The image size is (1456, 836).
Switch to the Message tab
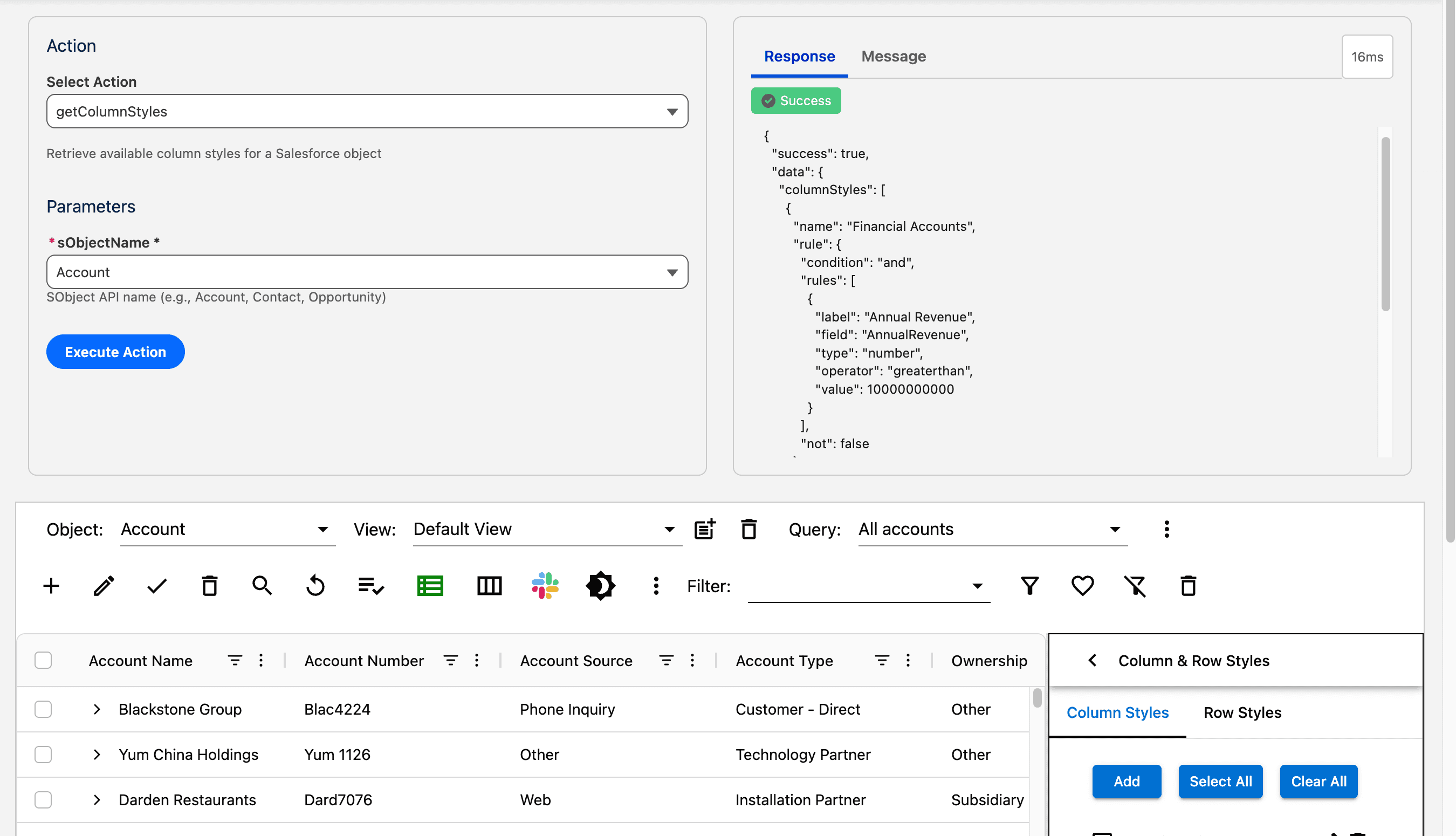[893, 56]
